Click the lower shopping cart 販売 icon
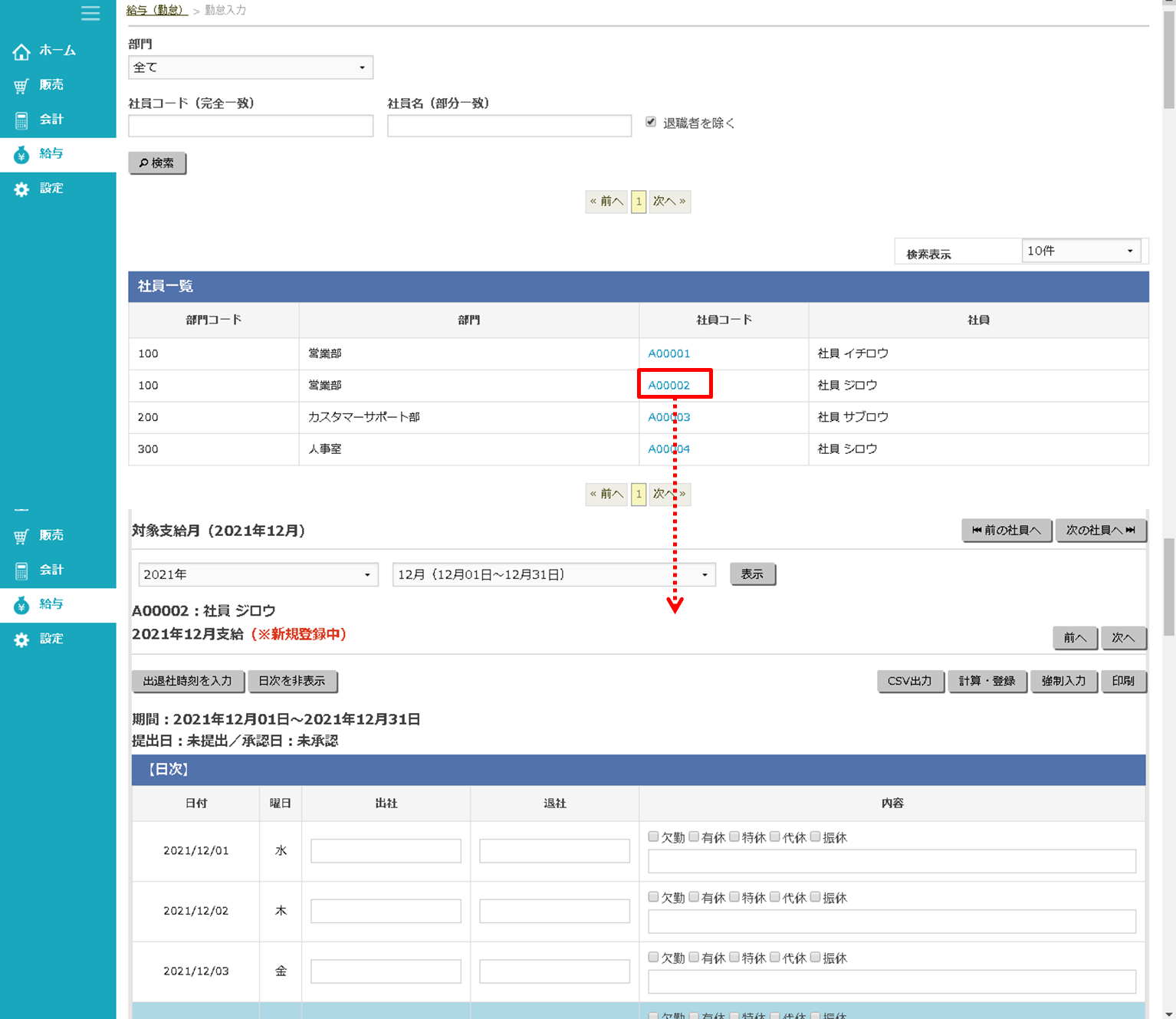 pyautogui.click(x=21, y=537)
